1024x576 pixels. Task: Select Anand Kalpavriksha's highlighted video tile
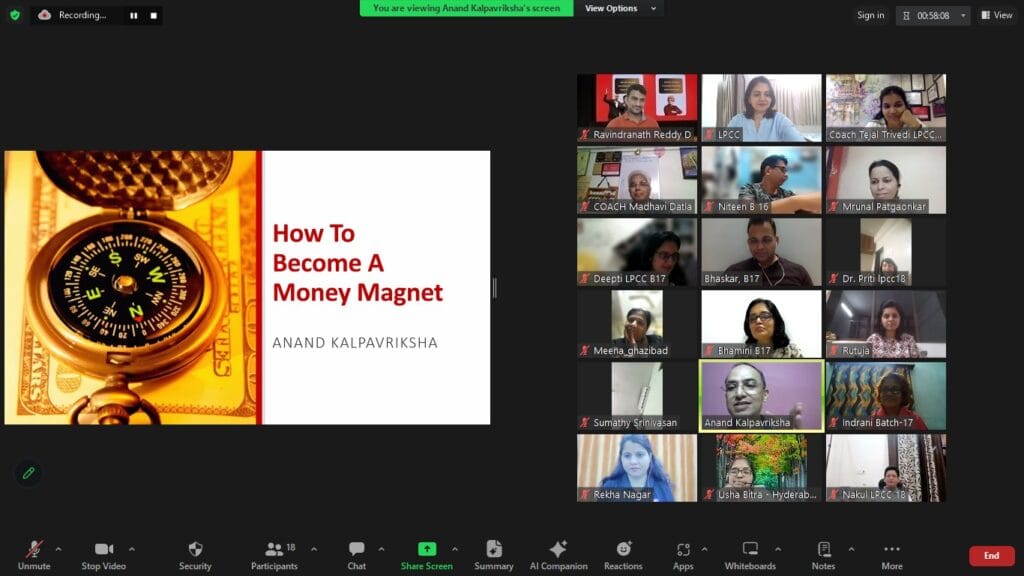[x=761, y=396]
